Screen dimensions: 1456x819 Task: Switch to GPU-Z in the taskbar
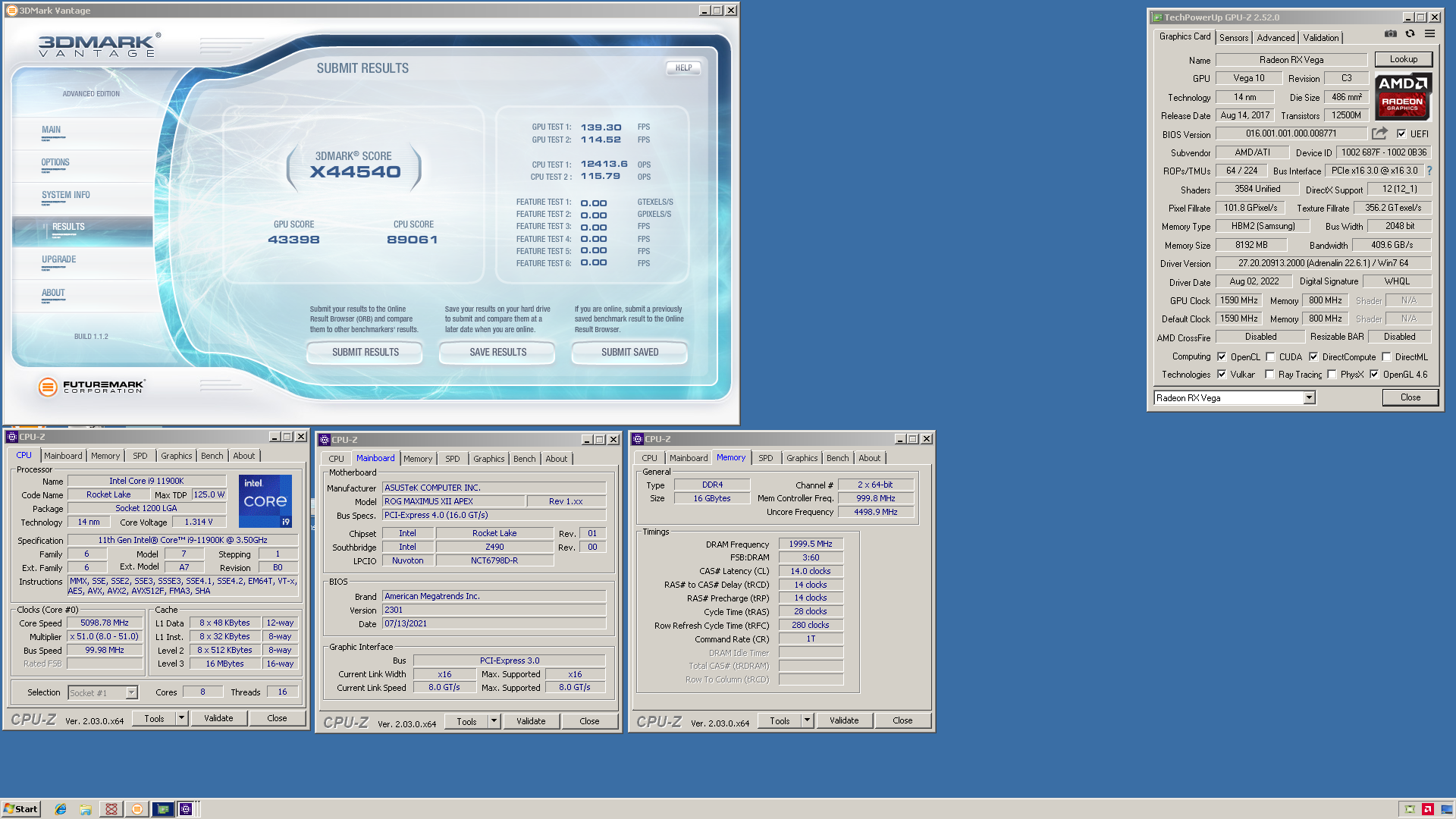click(x=162, y=809)
